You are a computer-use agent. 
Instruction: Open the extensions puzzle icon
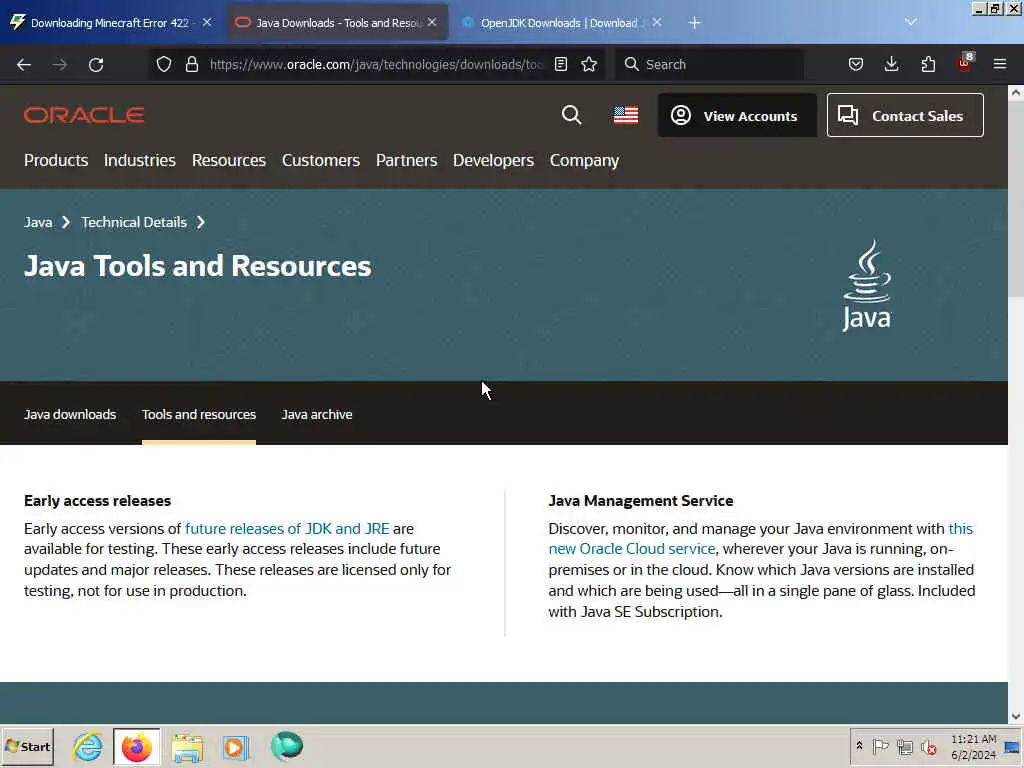(928, 64)
